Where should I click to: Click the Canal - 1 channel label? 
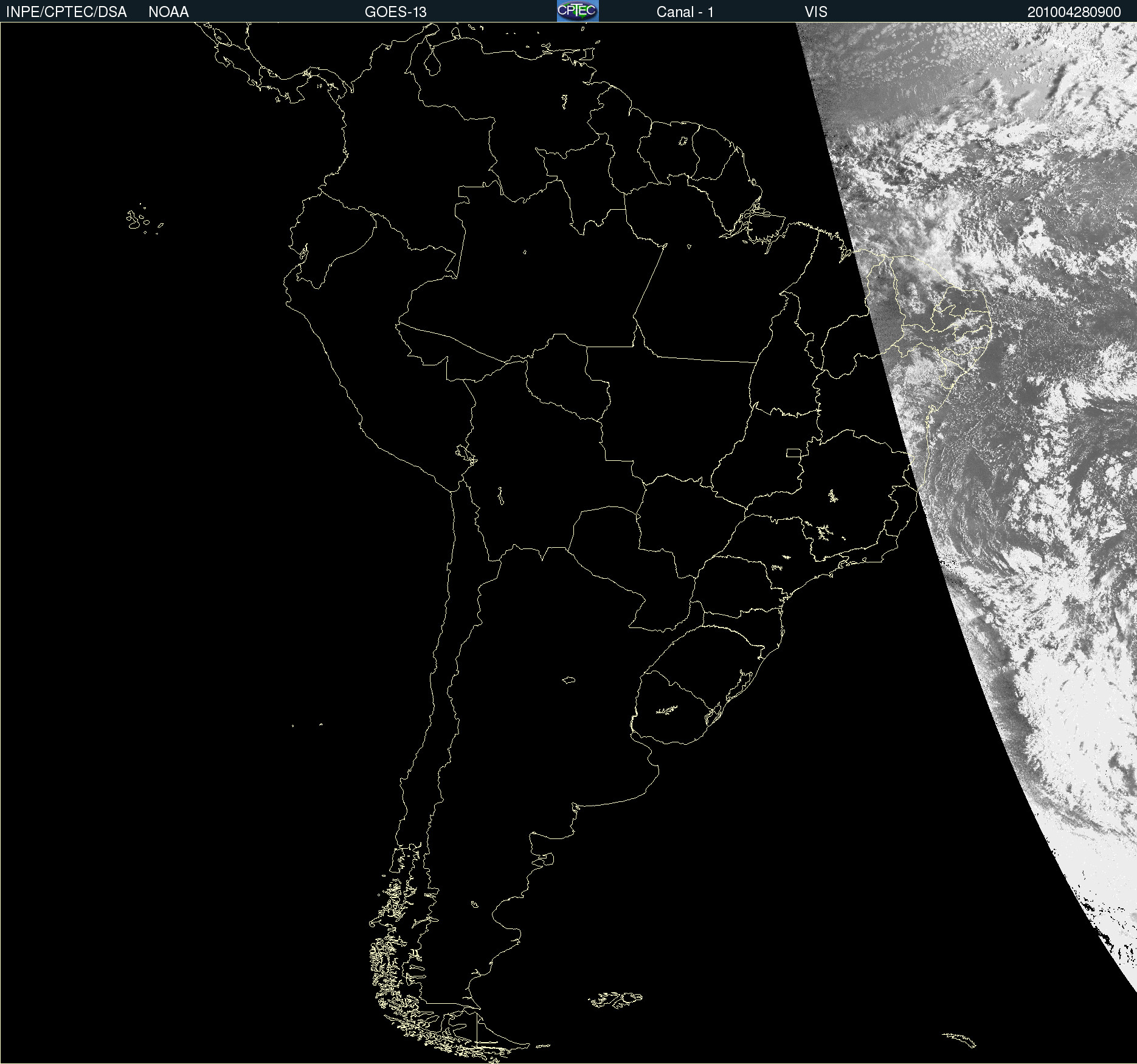(x=685, y=12)
